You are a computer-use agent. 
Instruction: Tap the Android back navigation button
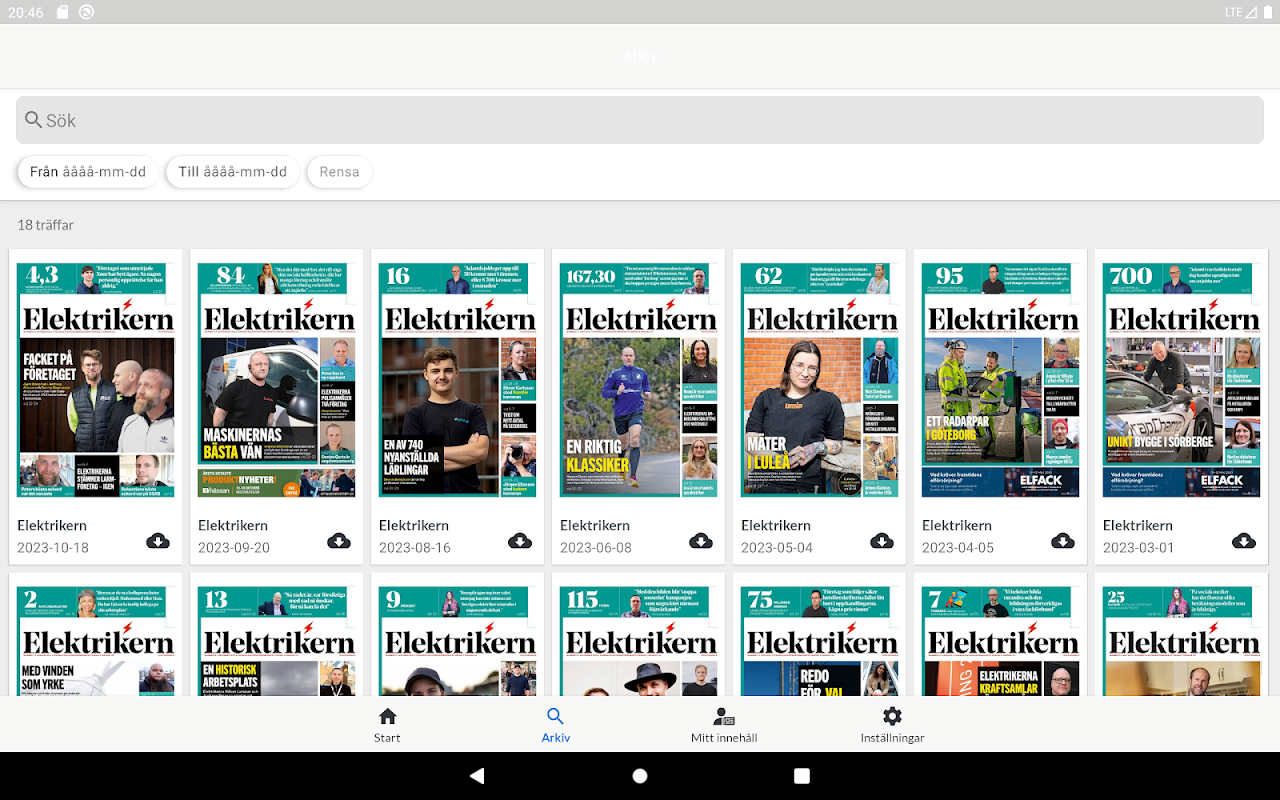click(477, 776)
